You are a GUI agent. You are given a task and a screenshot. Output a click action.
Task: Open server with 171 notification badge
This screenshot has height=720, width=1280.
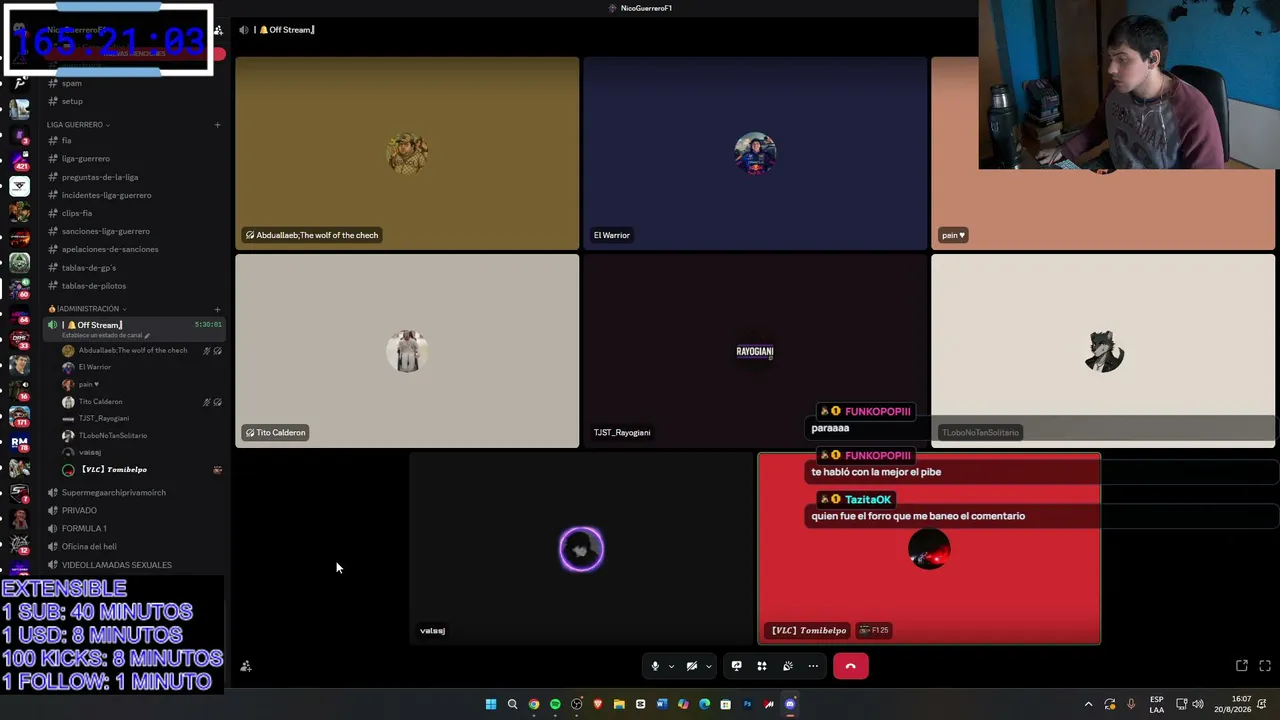tap(19, 416)
